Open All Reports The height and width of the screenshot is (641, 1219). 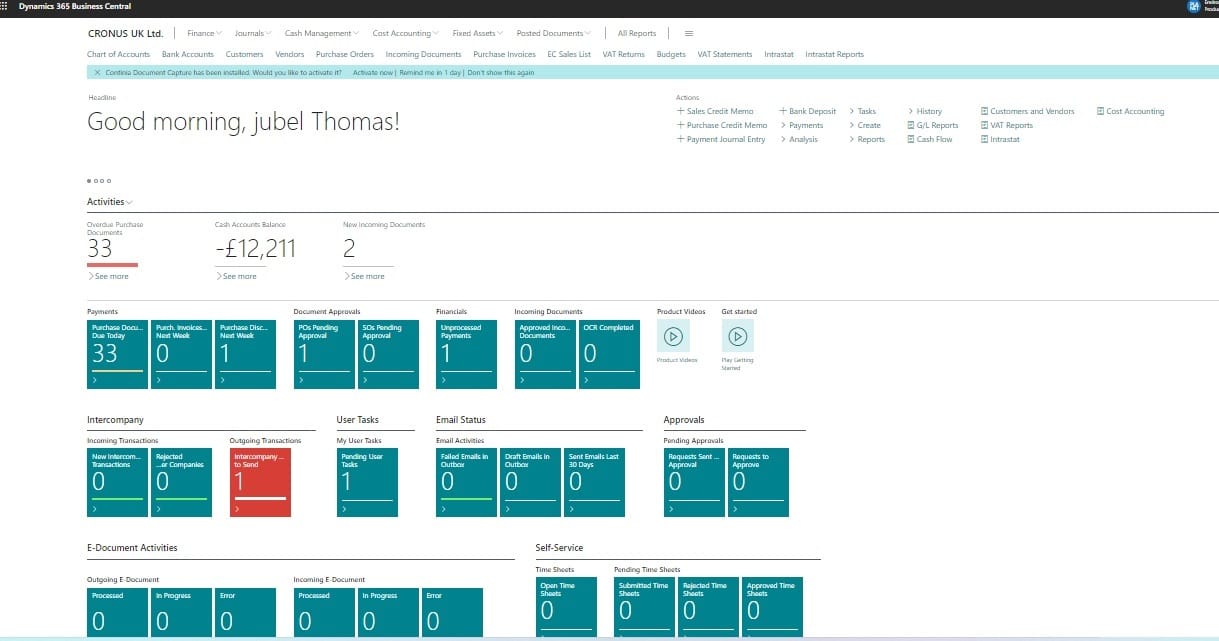637,33
